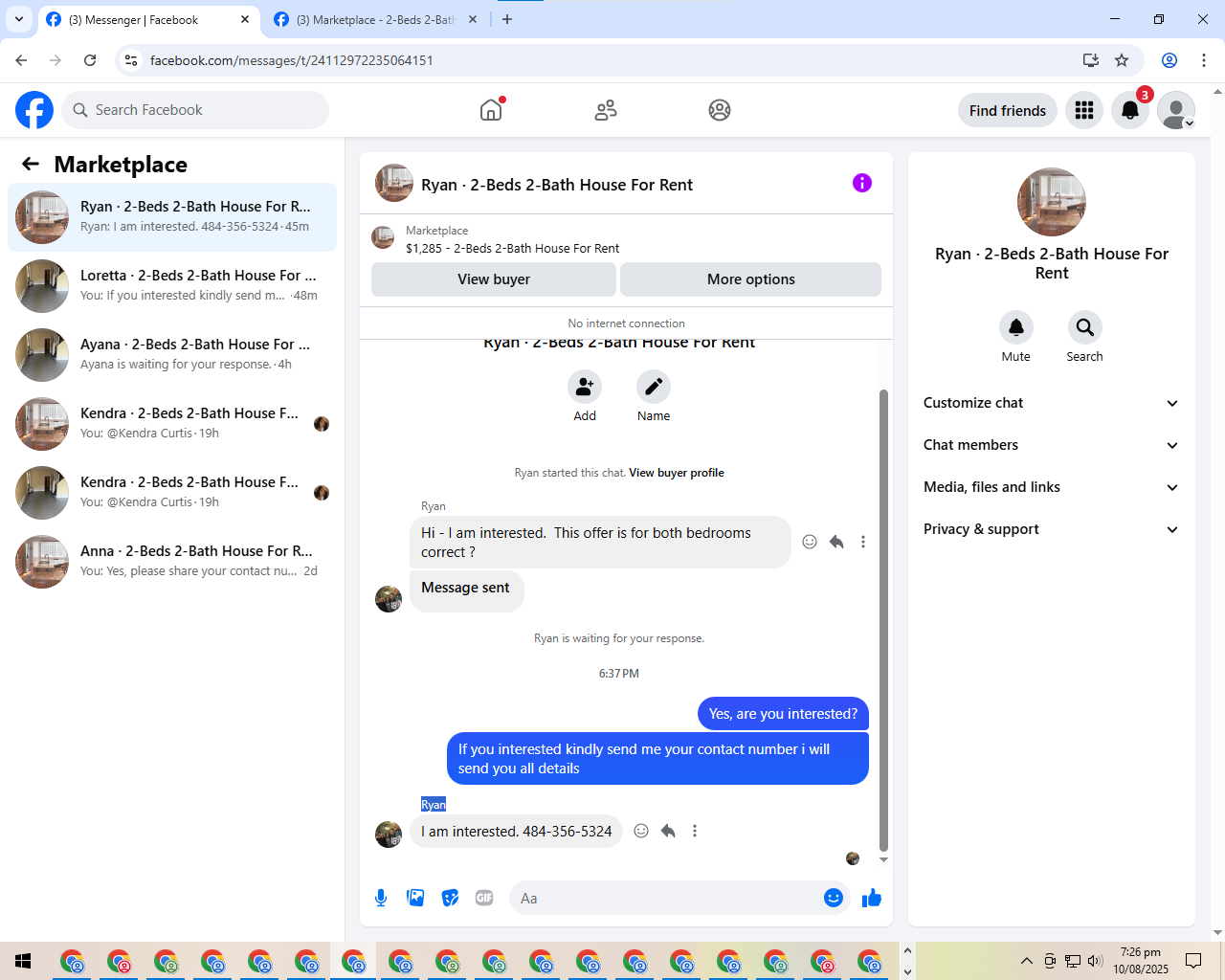Expand Chat members section
The image size is (1225, 980).
1052,445
